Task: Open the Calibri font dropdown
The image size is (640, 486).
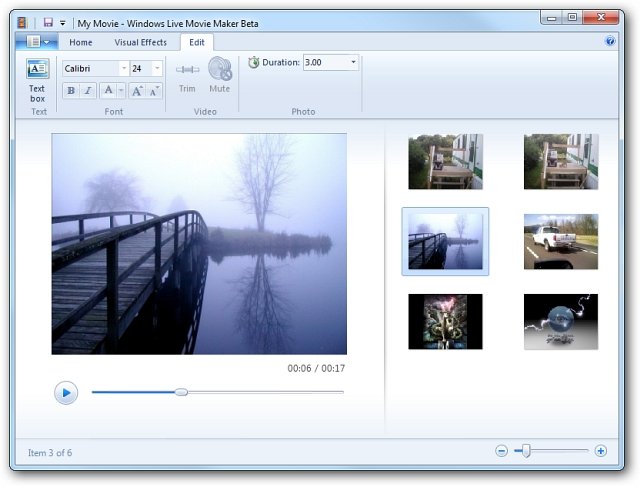Action: [124, 68]
